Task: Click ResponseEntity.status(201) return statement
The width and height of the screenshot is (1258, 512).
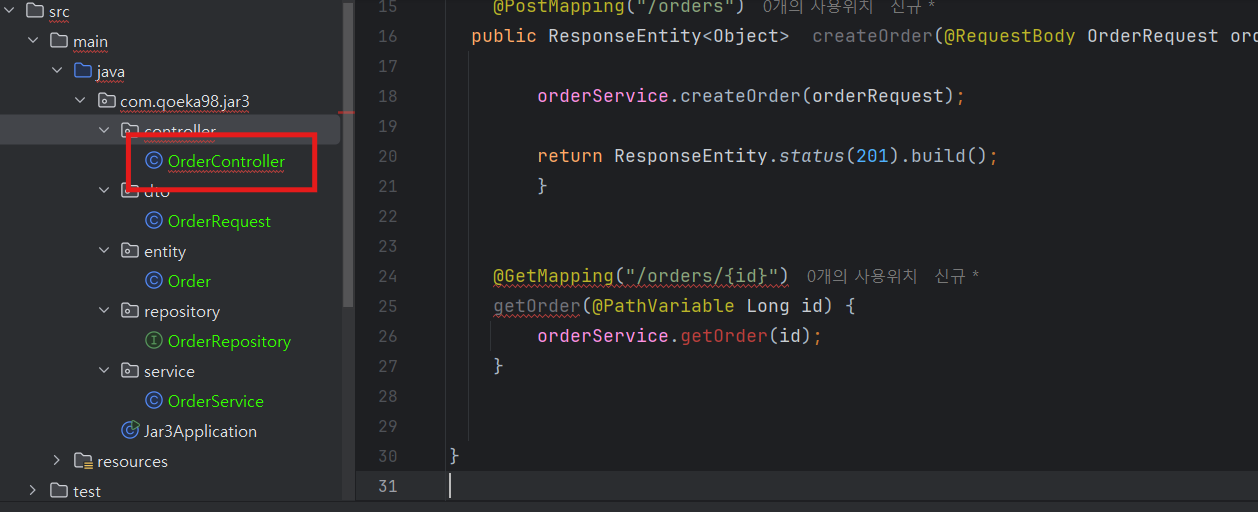Action: click(768, 156)
